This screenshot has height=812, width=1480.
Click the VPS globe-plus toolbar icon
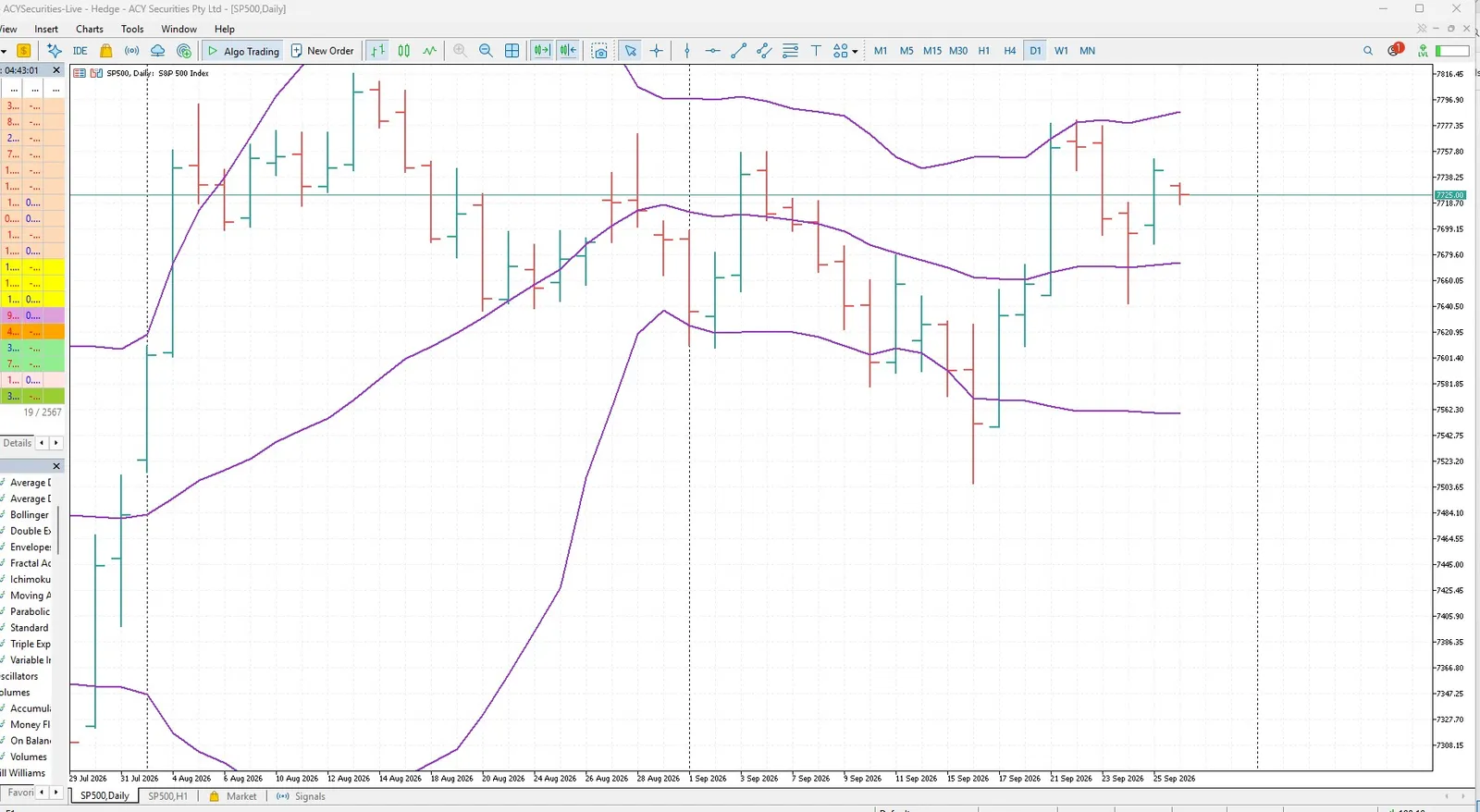tap(184, 51)
